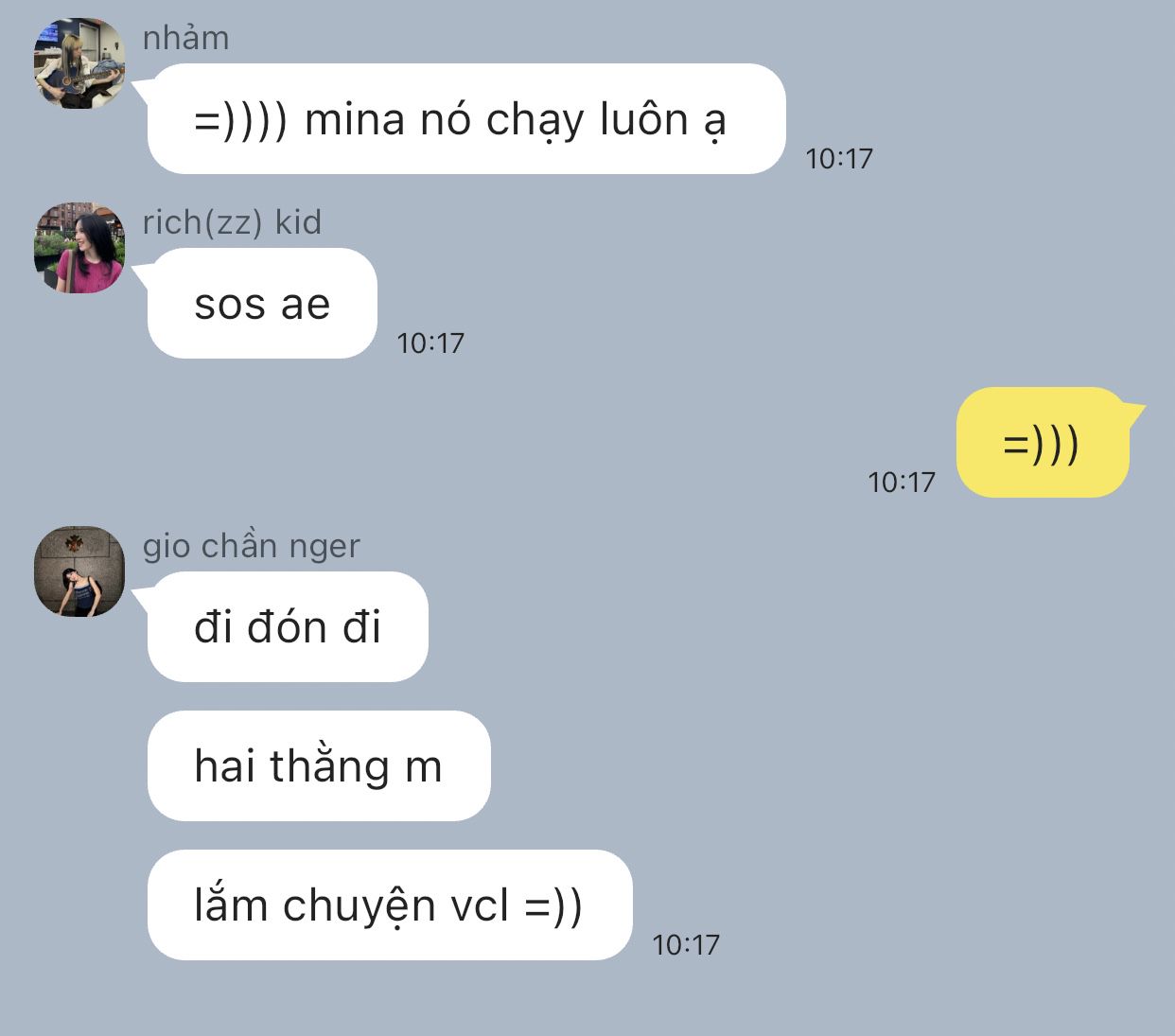Tap the 'đi đón đi' message bubble

(x=288, y=627)
